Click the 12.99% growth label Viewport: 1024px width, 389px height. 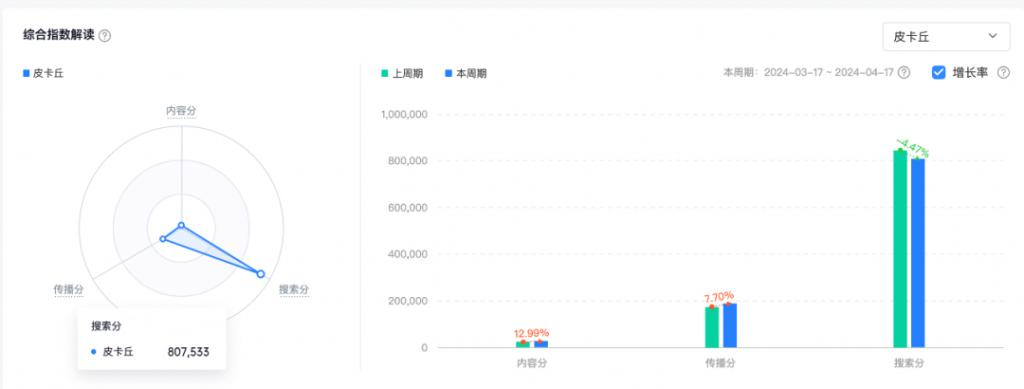(x=532, y=333)
